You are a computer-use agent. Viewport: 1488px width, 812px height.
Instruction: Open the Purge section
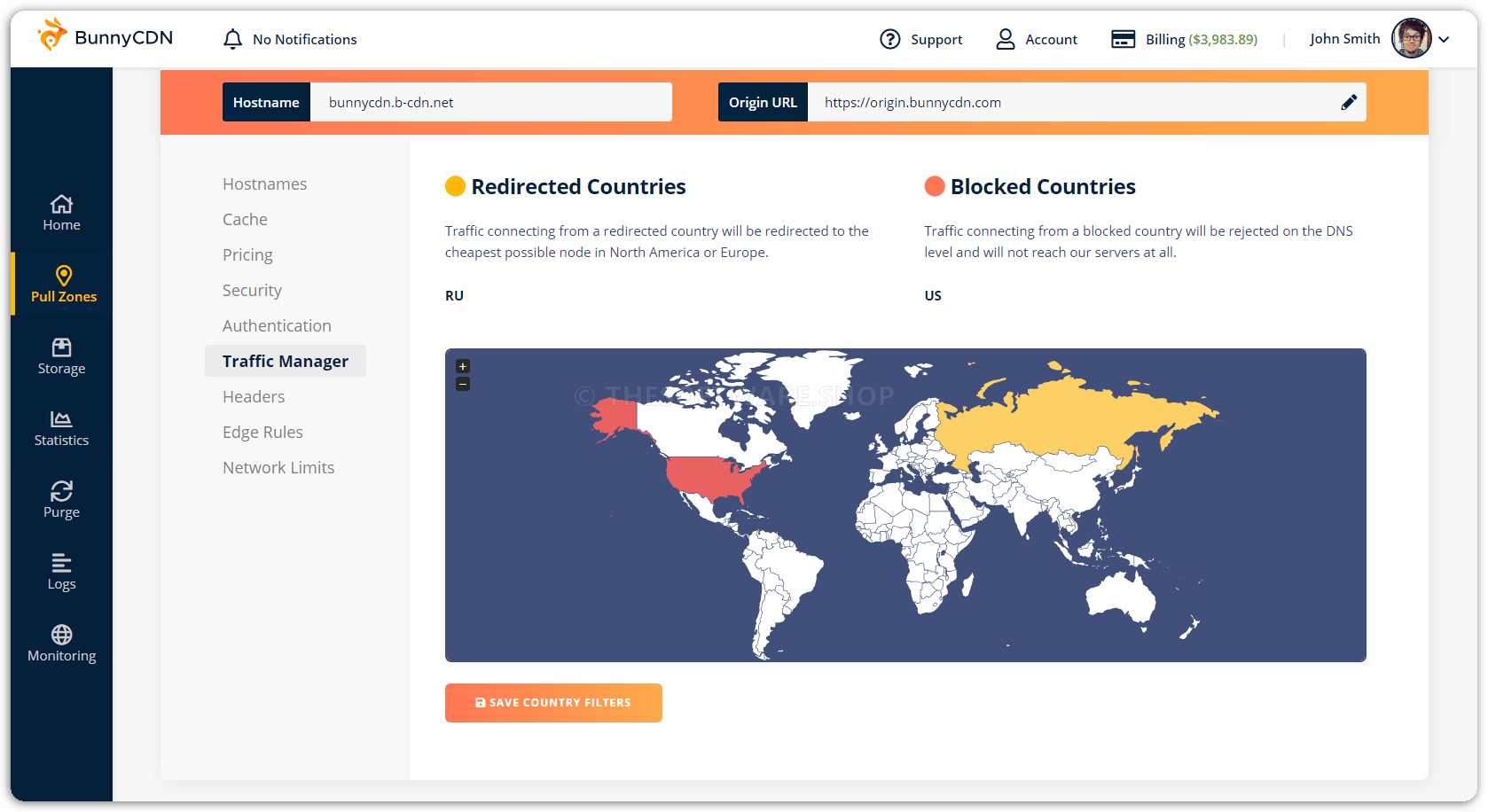coord(61,500)
